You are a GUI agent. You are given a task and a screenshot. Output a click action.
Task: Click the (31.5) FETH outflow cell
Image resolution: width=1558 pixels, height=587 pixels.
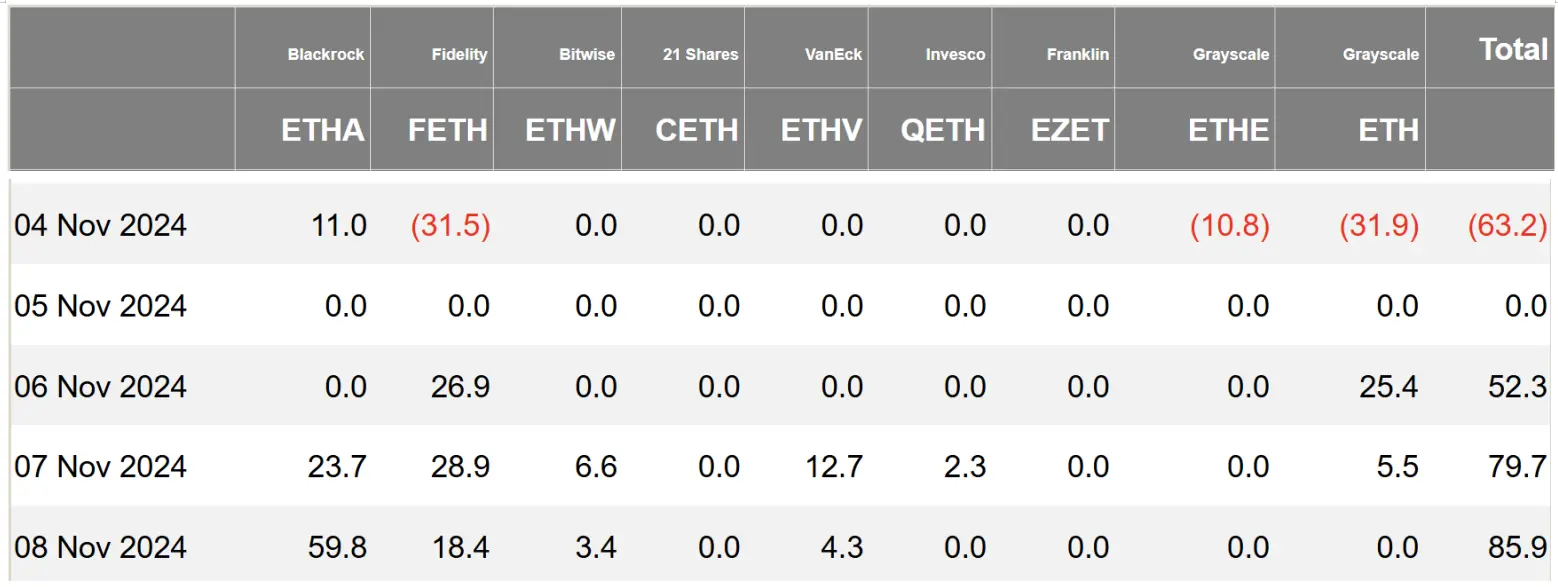point(450,225)
